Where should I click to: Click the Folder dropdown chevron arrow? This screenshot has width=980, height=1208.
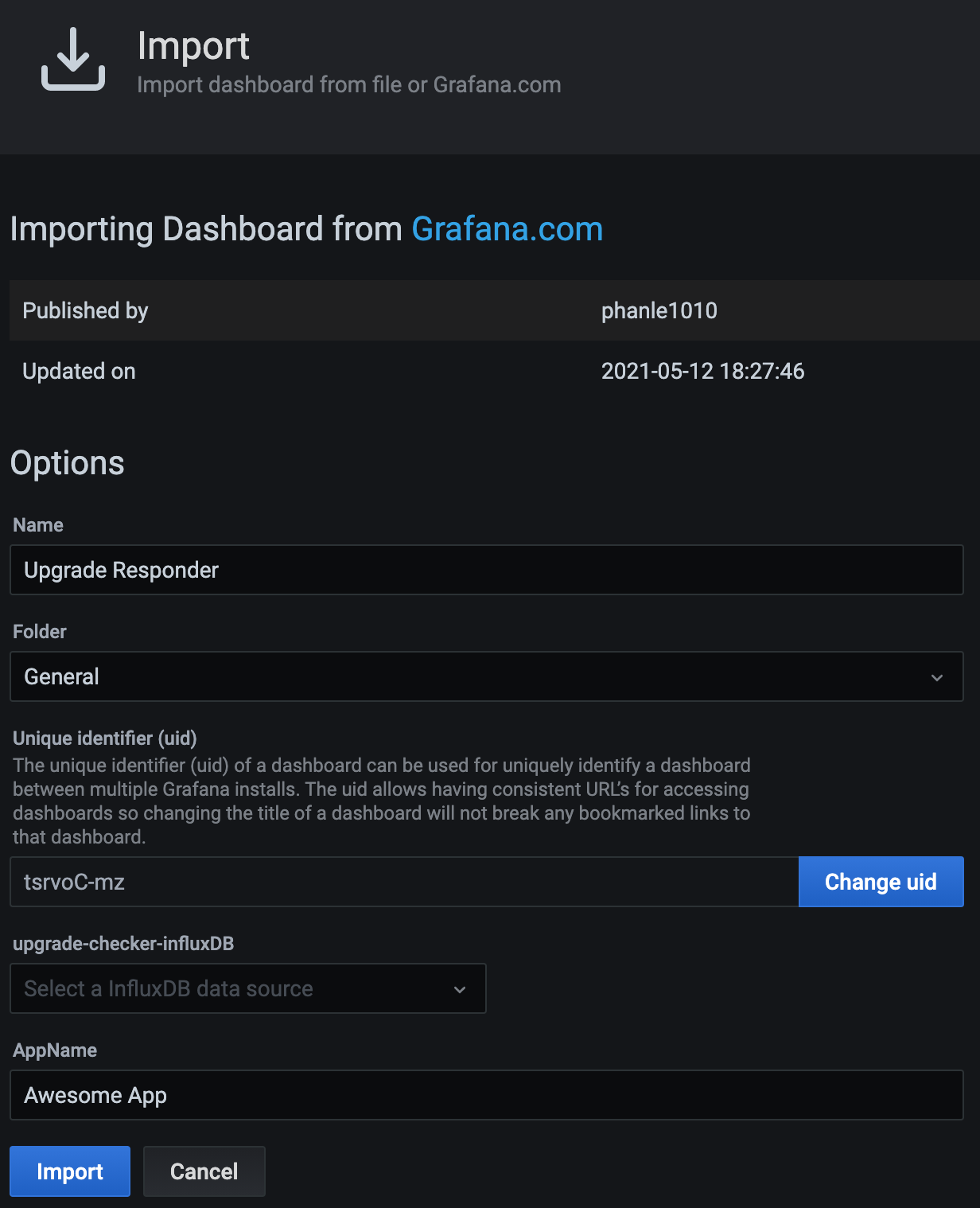937,677
